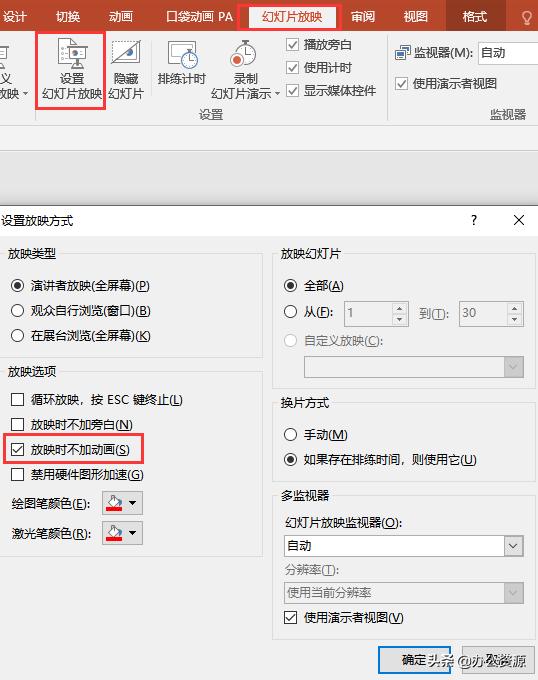Select 从(F) slide range radio button
The width and height of the screenshot is (538, 680).
pos(290,312)
